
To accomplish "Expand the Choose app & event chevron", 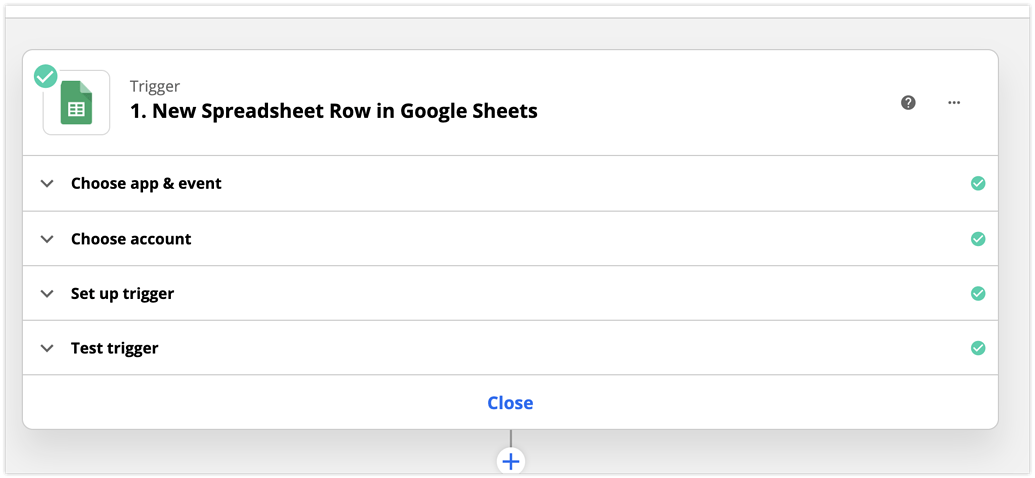I will [x=46, y=183].
